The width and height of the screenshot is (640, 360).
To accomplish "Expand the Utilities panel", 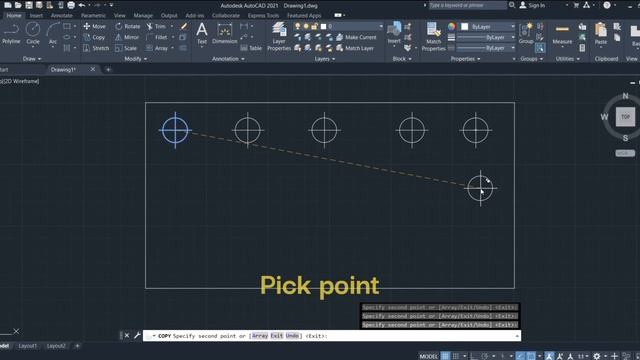I will click(x=567, y=59).
